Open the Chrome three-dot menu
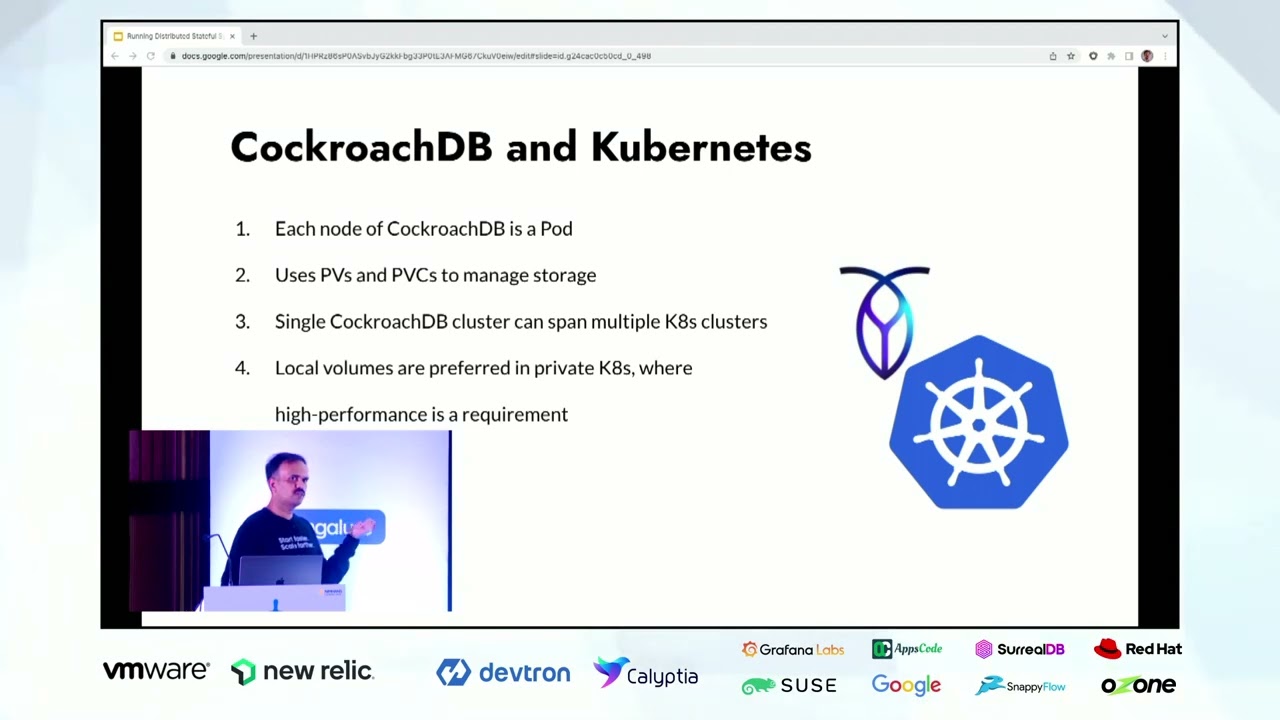 [x=1164, y=56]
